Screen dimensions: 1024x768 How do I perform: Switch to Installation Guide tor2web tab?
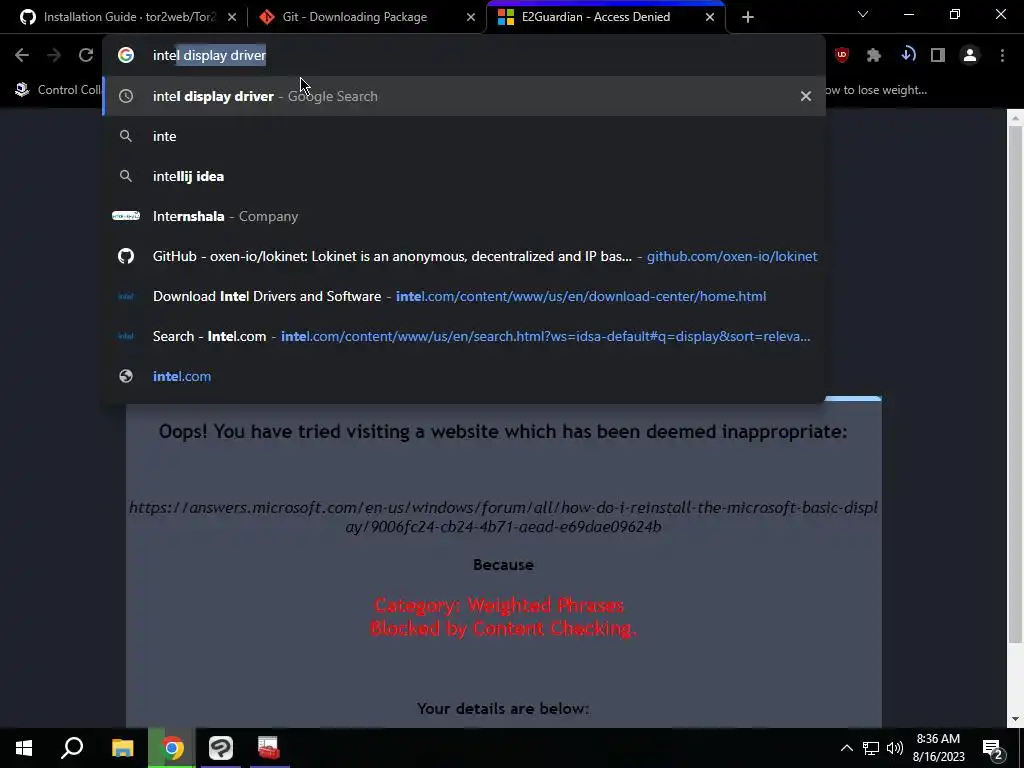coord(129,17)
